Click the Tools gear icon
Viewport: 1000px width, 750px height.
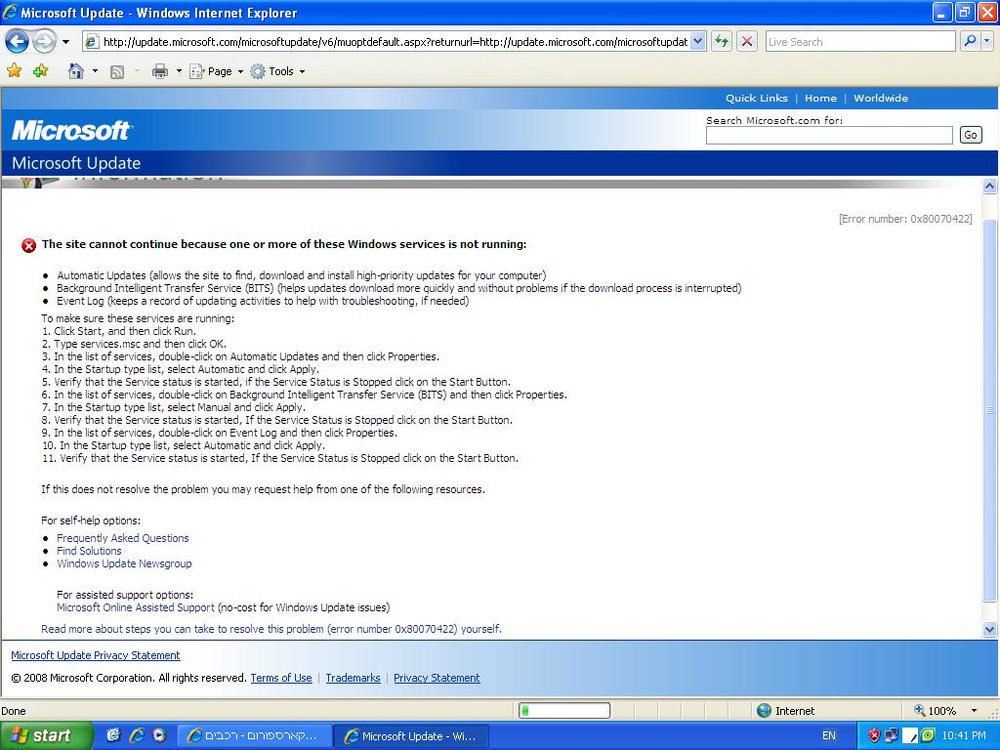pos(258,71)
